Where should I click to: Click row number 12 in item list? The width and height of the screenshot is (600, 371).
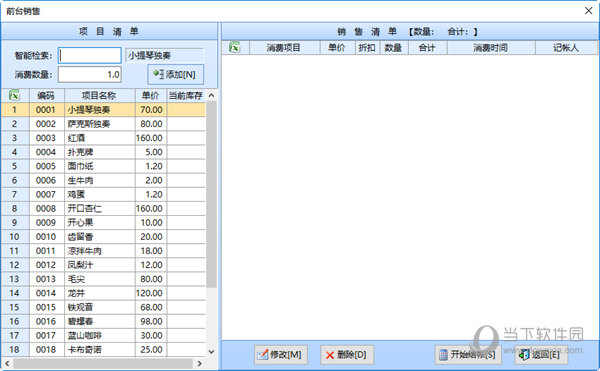coord(15,265)
